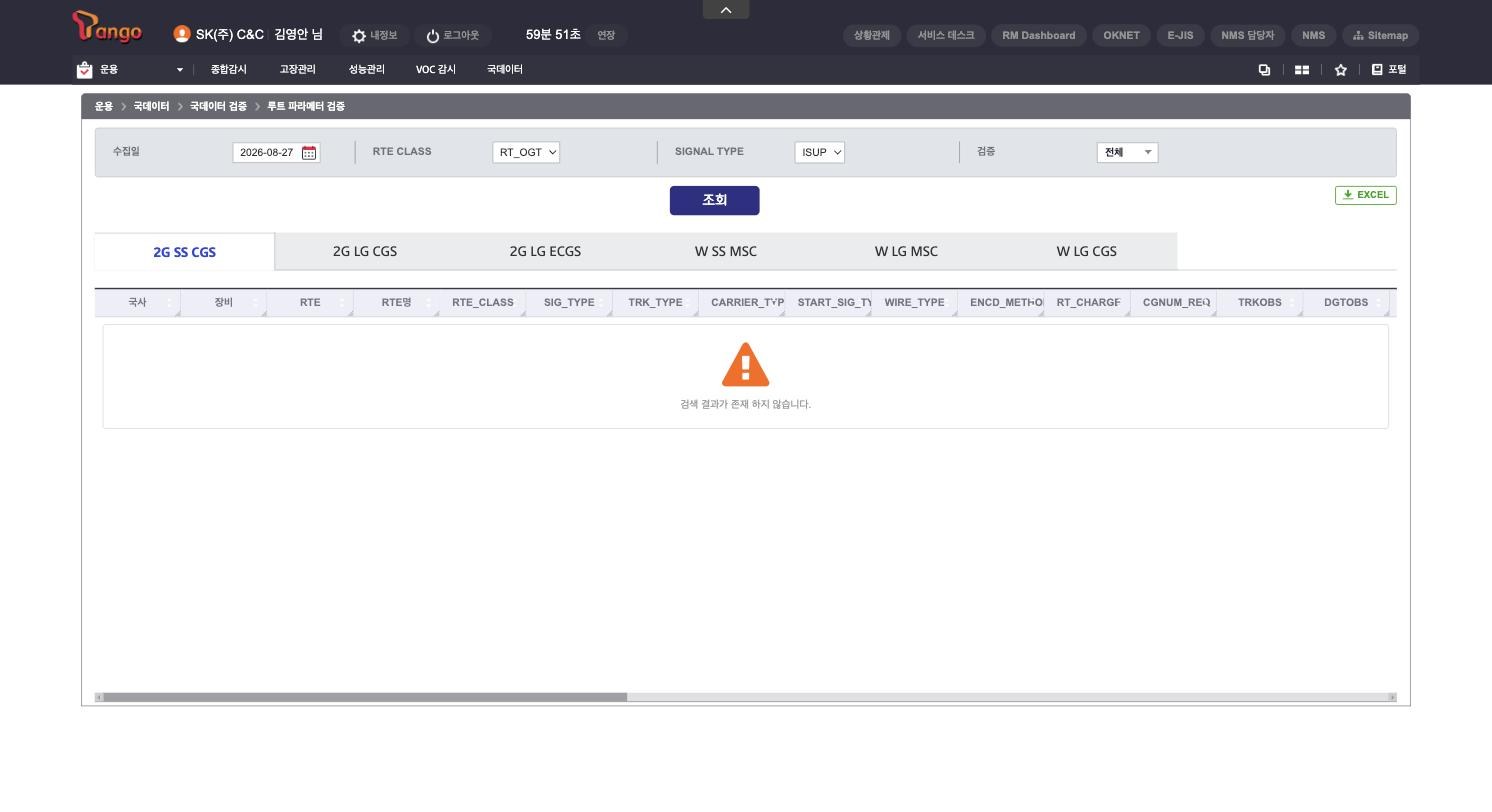Extend session with 연장 button
Image resolution: width=1492 pixels, height=812 pixels.
pyautogui.click(x=606, y=35)
